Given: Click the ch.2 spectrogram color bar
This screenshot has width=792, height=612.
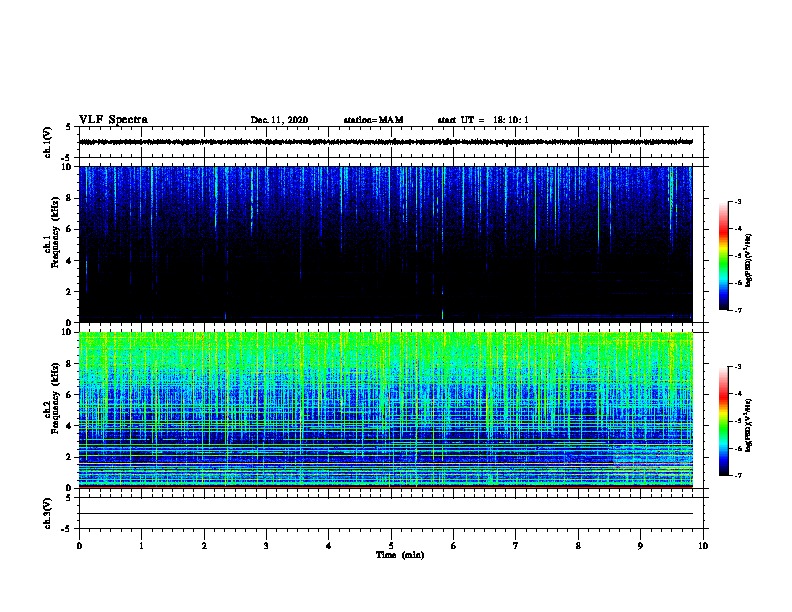Looking at the screenshot, I should click(x=724, y=421).
